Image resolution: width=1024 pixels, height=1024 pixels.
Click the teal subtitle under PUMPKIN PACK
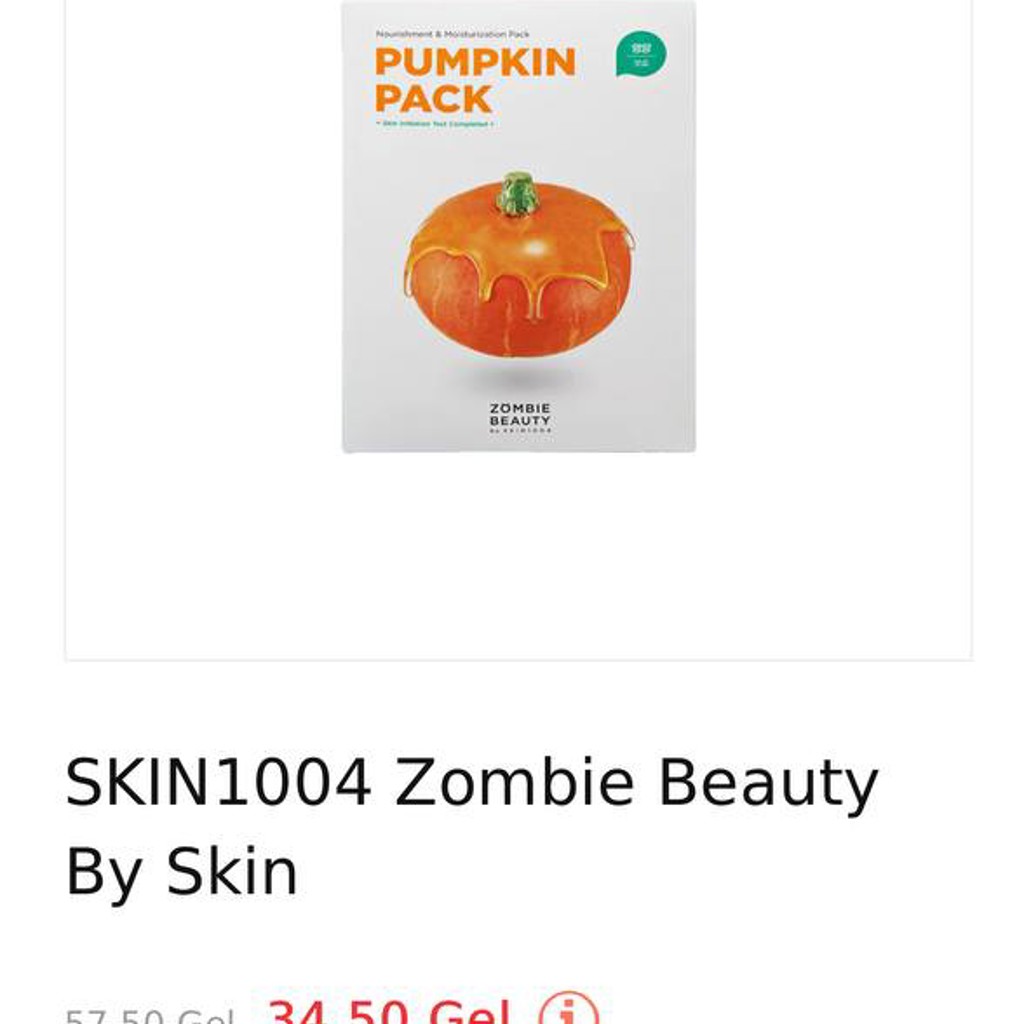click(x=434, y=123)
